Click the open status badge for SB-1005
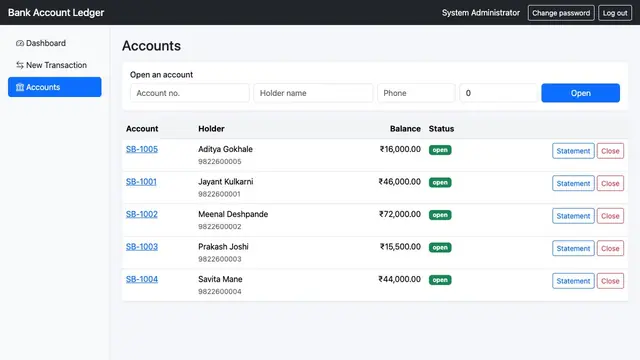 point(440,150)
